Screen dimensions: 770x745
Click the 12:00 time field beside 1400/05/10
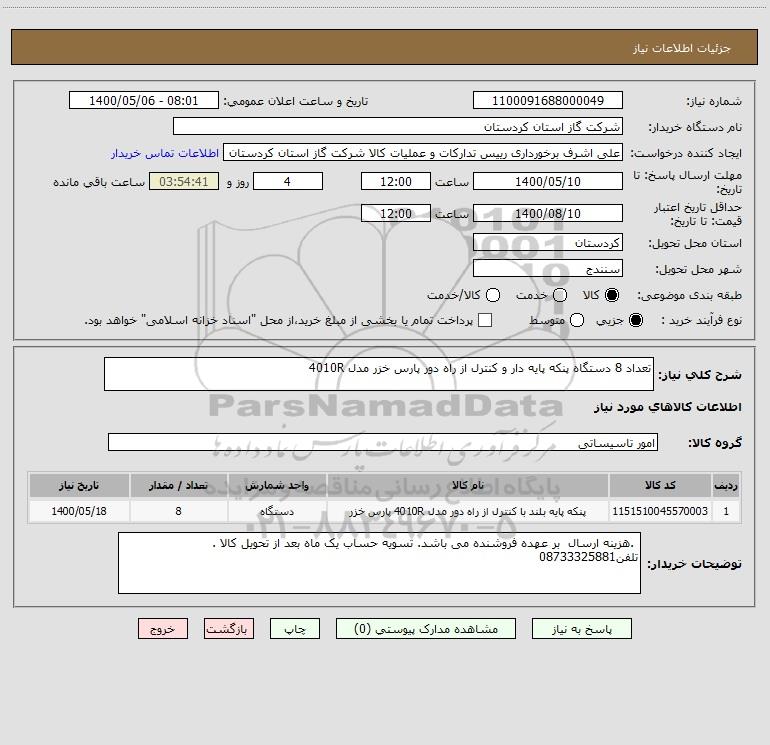396,181
